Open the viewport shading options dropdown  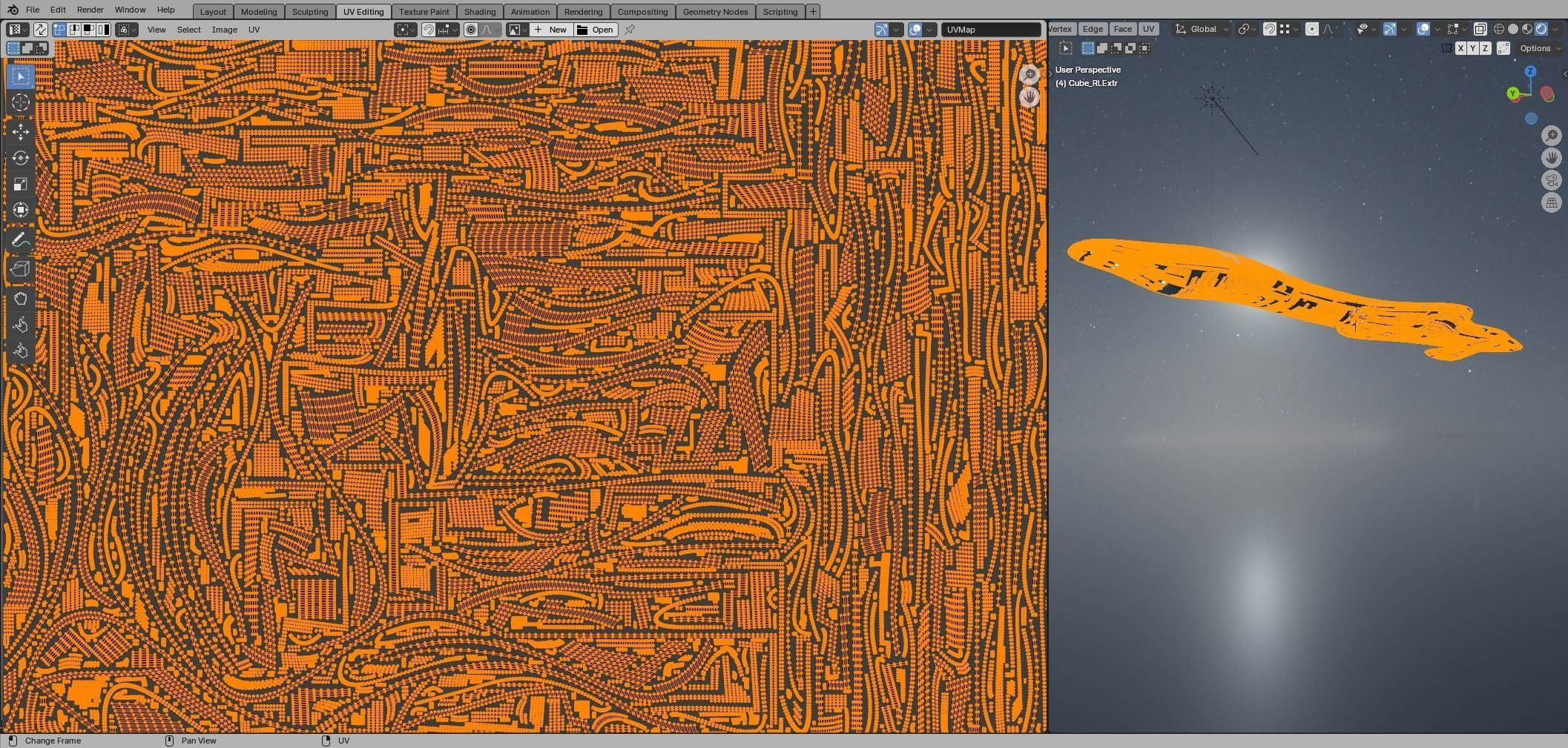coord(1555,29)
